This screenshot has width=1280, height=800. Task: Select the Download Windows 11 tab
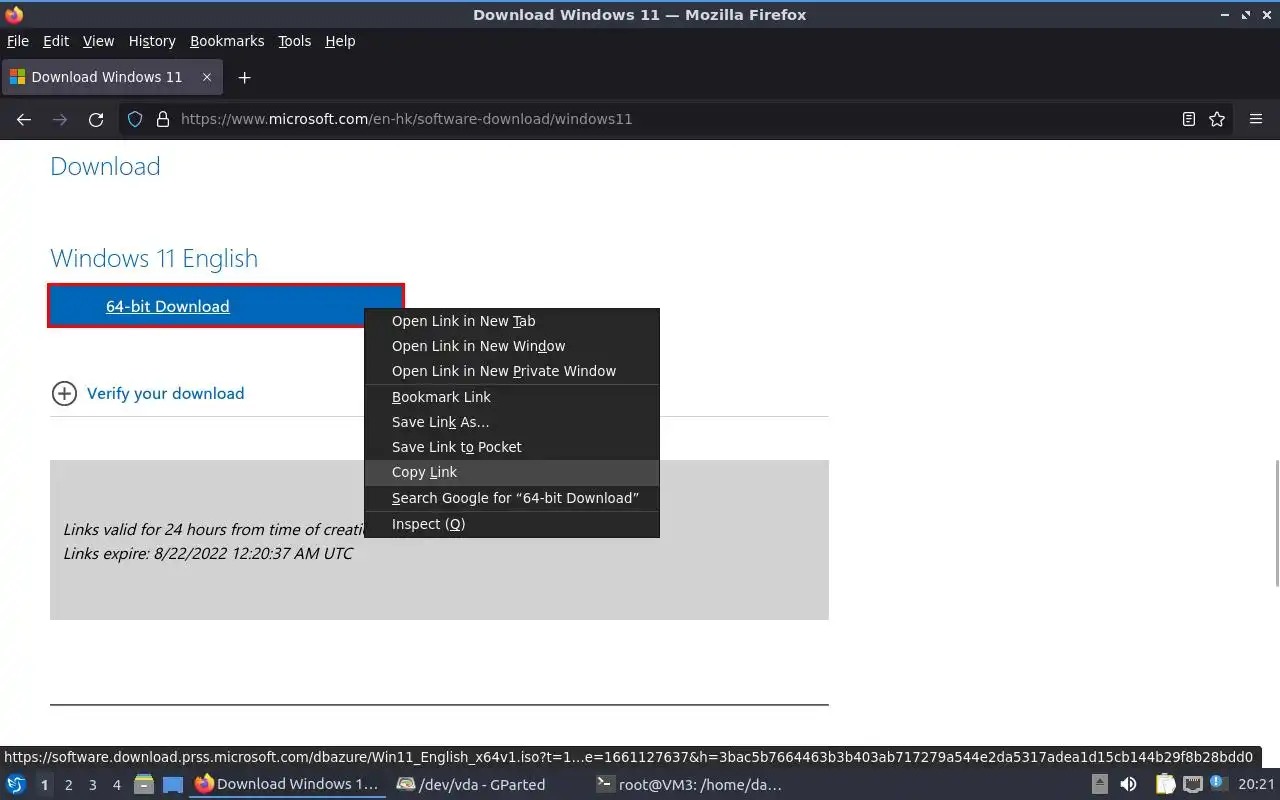(111, 77)
